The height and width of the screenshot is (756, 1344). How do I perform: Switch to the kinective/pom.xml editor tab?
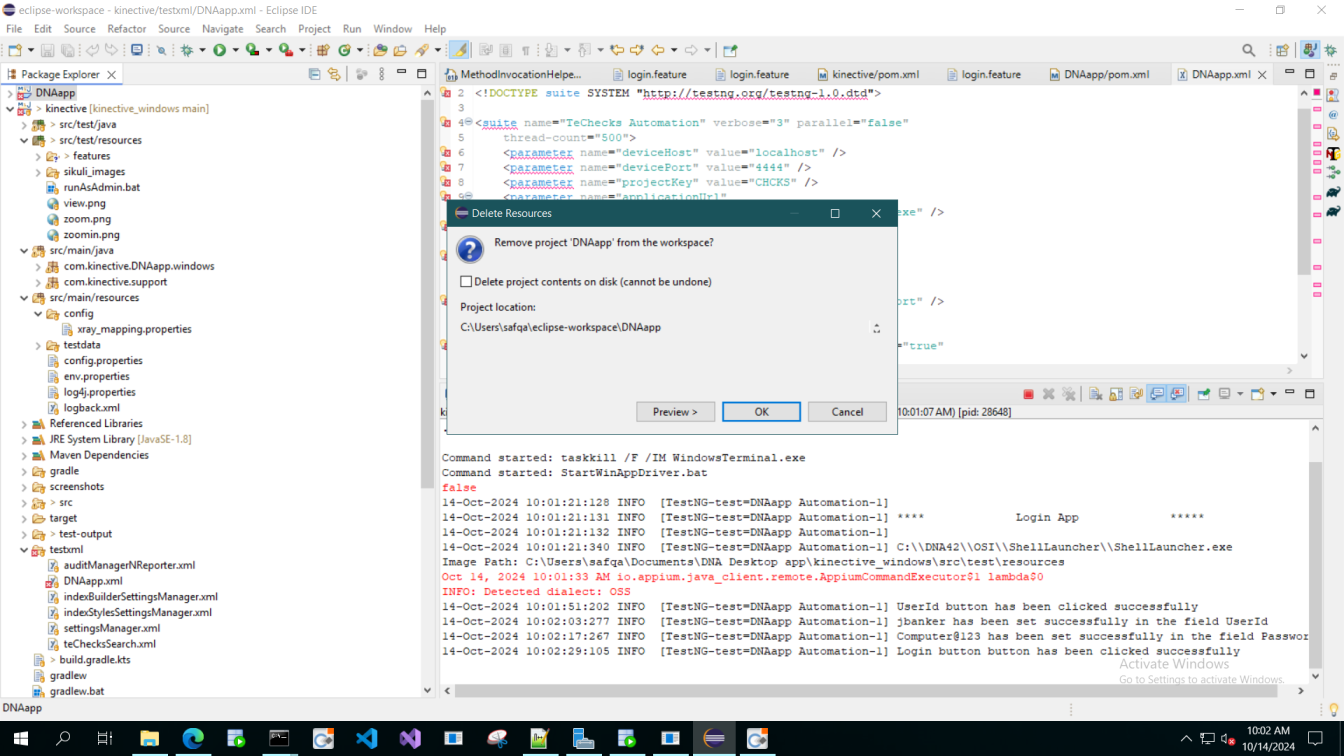pos(875,74)
